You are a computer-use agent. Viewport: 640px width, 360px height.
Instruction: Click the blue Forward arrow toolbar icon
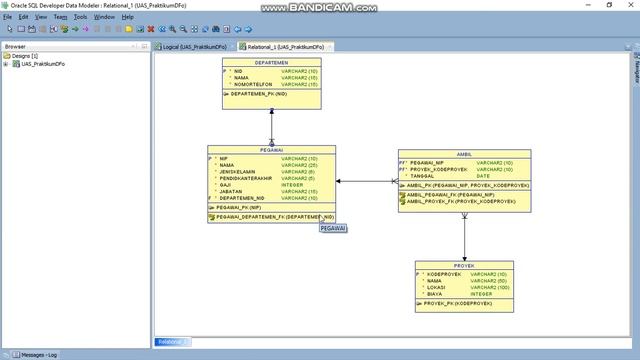(248, 29)
